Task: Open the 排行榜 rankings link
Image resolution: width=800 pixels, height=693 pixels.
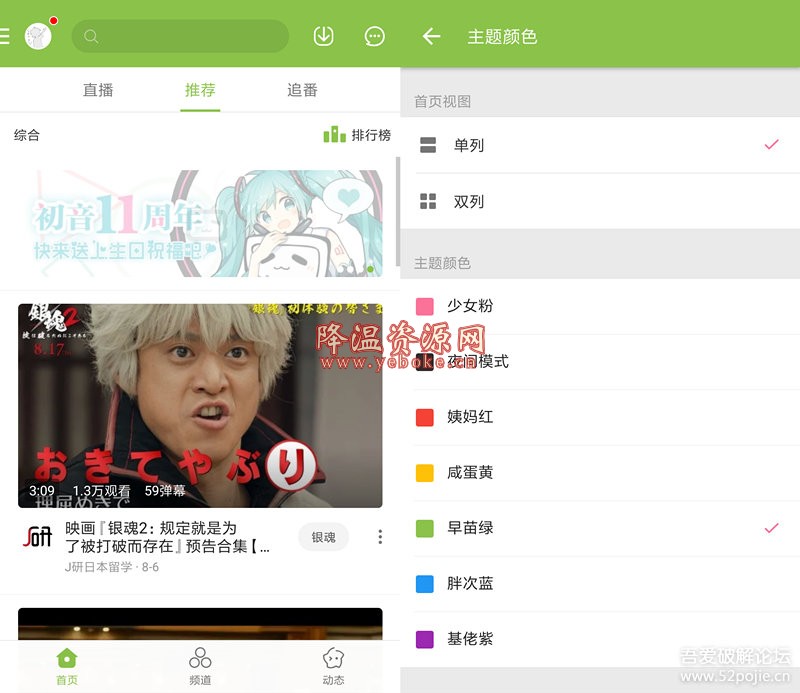Action: point(357,135)
